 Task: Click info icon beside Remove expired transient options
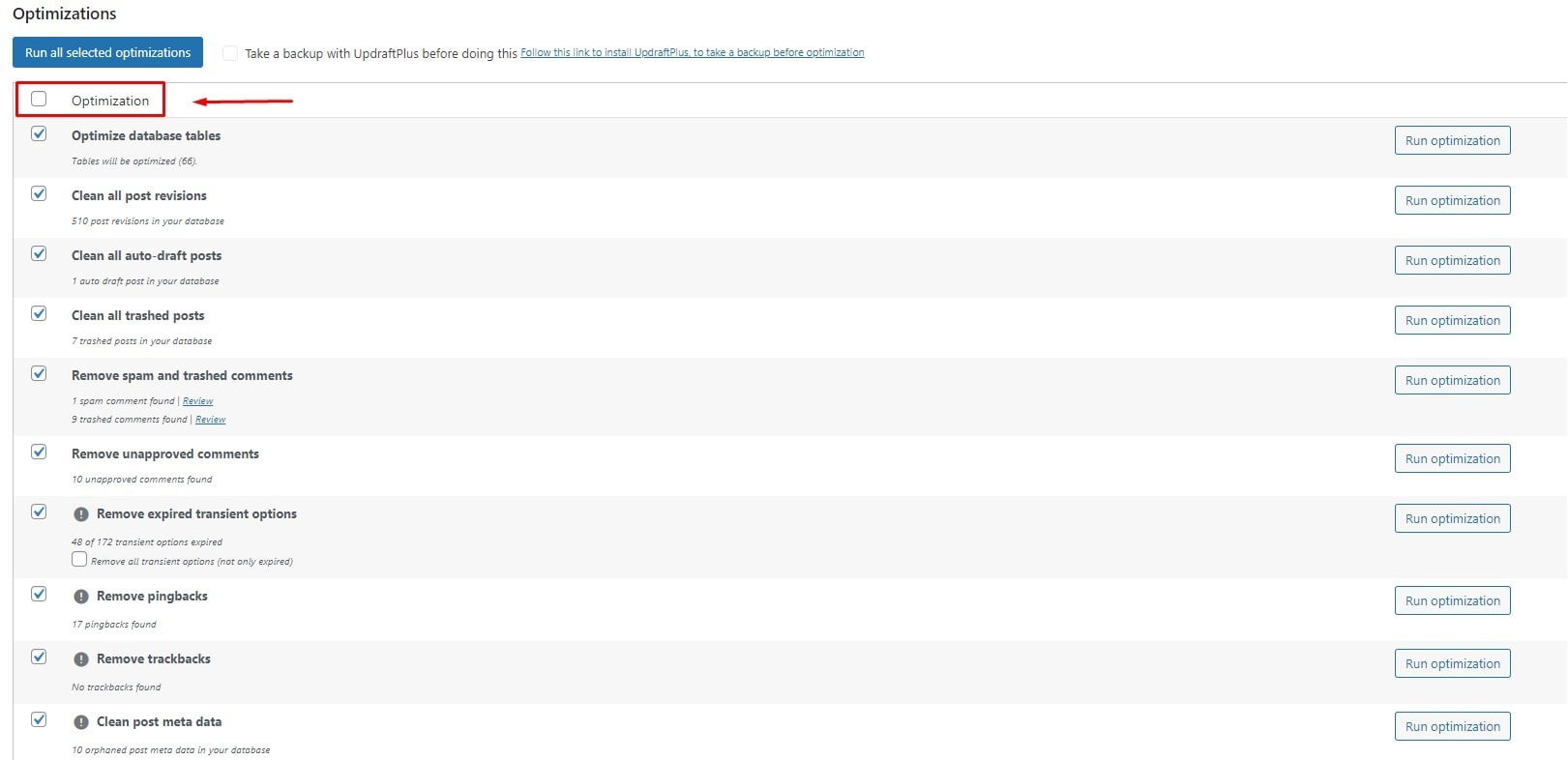[81, 514]
